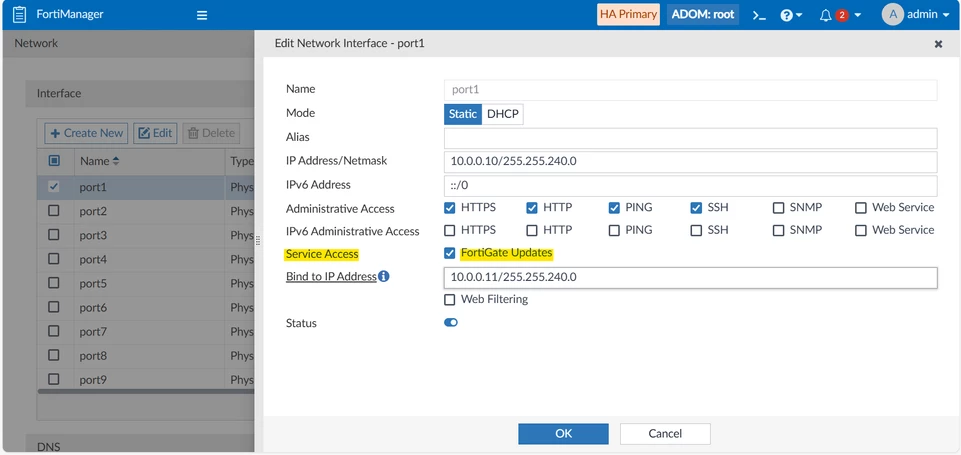Close the Edit Network Interface dialog
961x455 pixels.
pos(938,44)
